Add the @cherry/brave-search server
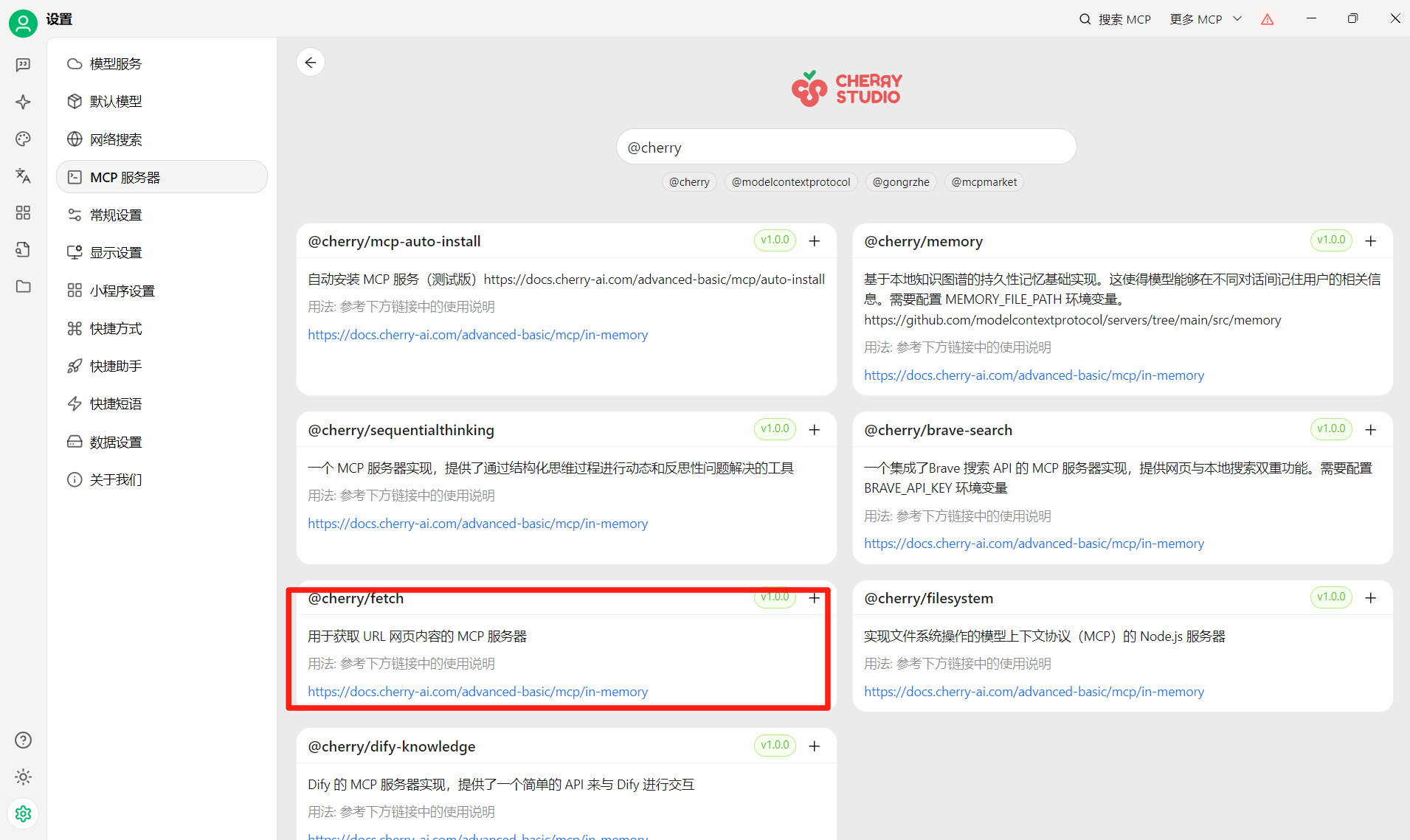The image size is (1410, 840). [1371, 430]
